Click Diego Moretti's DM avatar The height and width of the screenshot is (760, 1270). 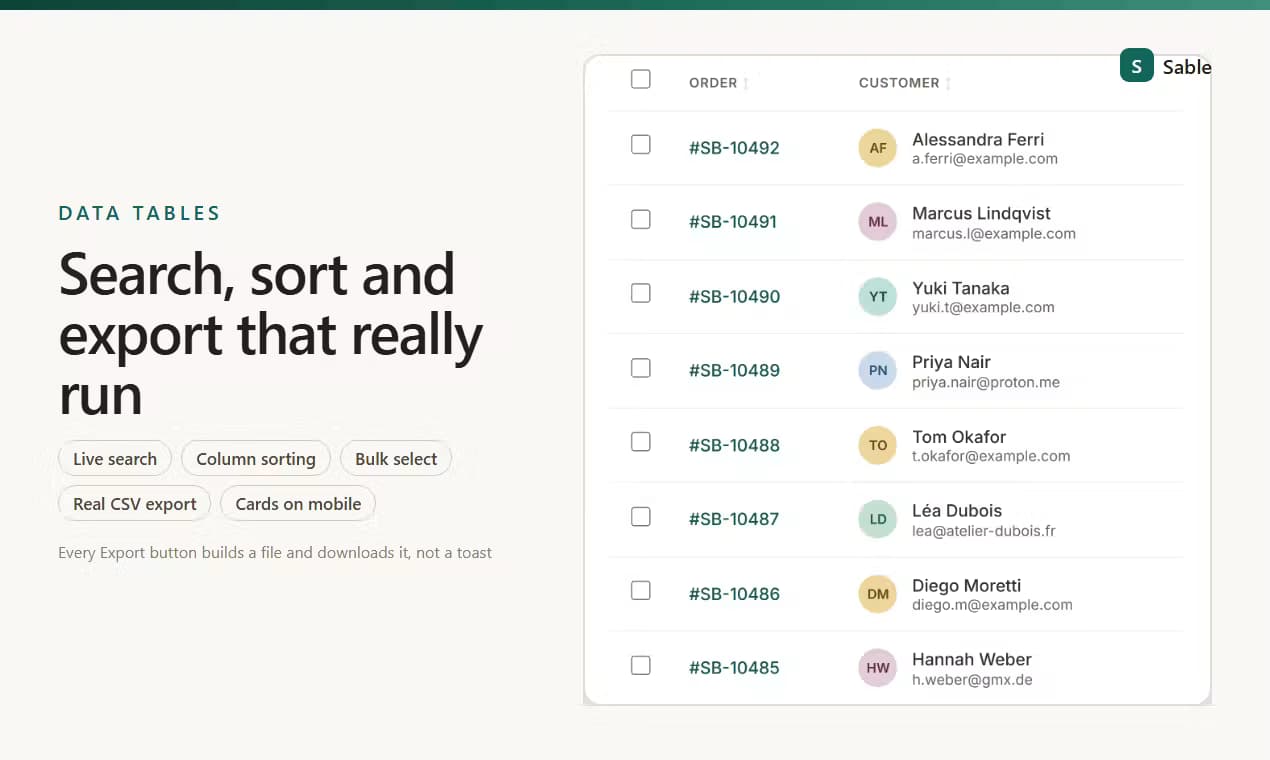(878, 594)
